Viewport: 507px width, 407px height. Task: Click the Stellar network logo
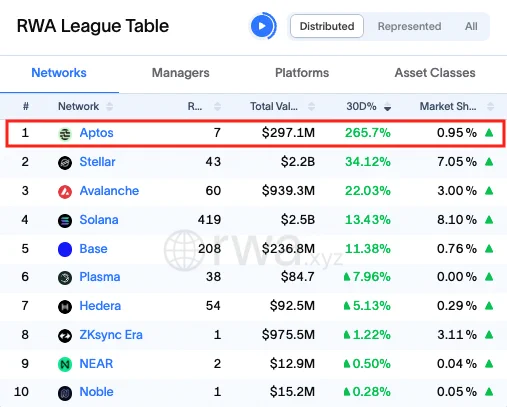click(65, 163)
